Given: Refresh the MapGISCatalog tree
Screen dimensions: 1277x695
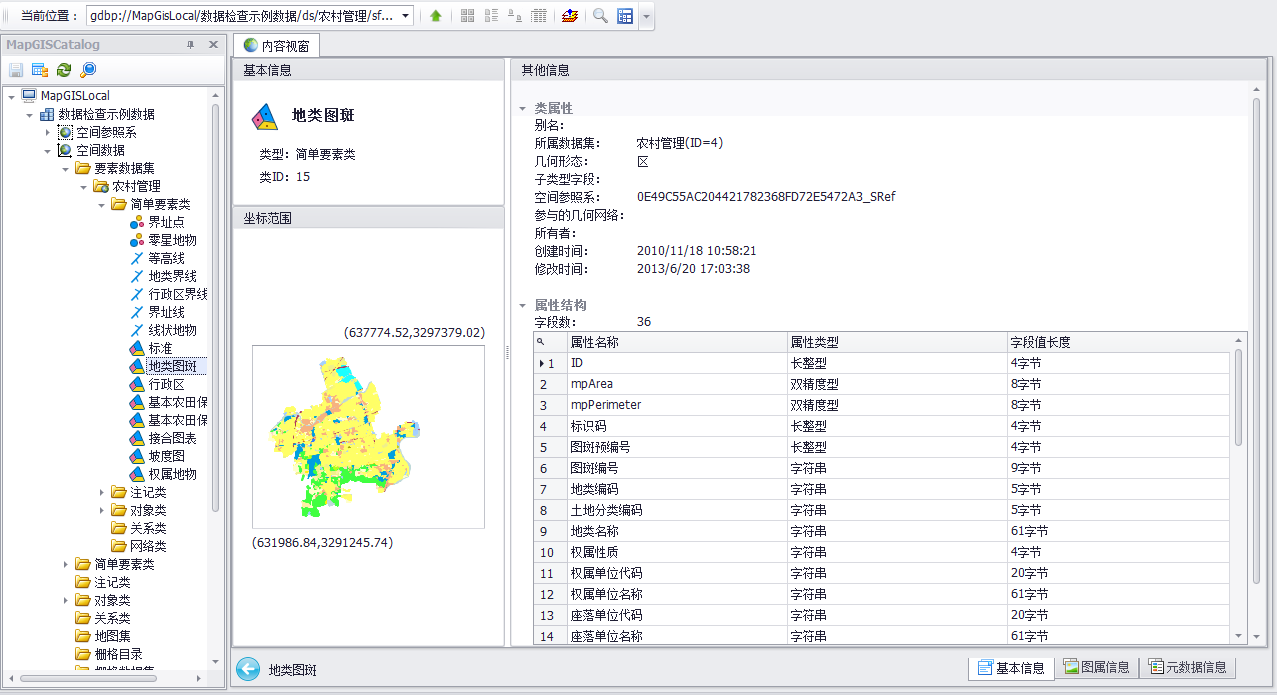Looking at the screenshot, I should click(64, 70).
